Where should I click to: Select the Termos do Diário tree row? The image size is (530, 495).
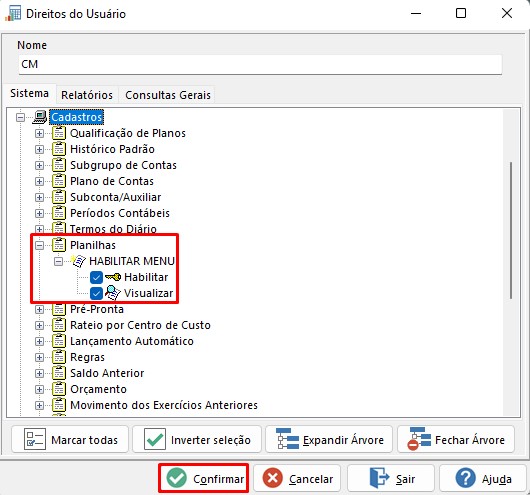coord(113,229)
